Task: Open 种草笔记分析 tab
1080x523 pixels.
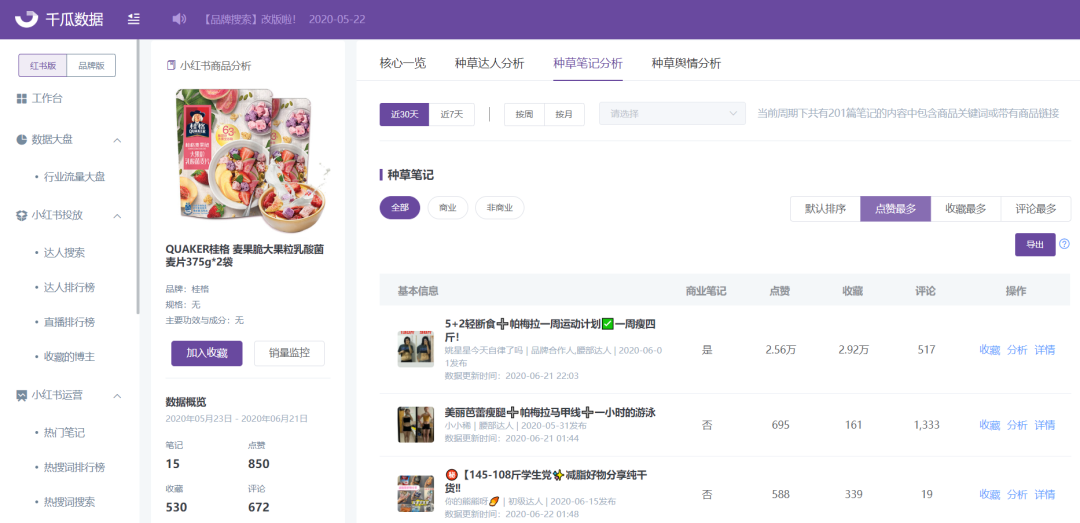Action: [x=588, y=63]
